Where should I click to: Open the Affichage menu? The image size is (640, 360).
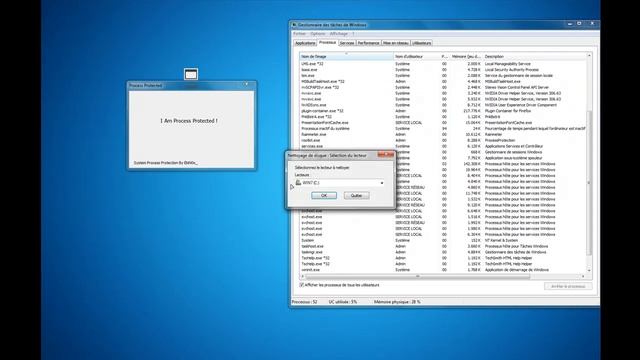(339, 34)
